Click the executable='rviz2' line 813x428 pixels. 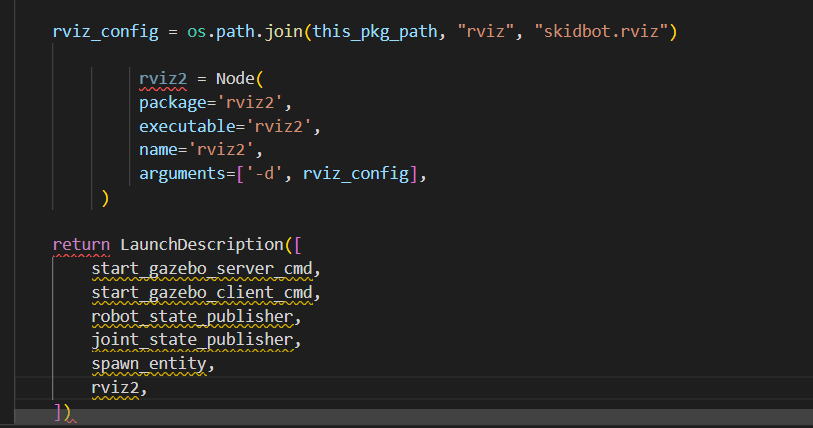[x=229, y=127]
